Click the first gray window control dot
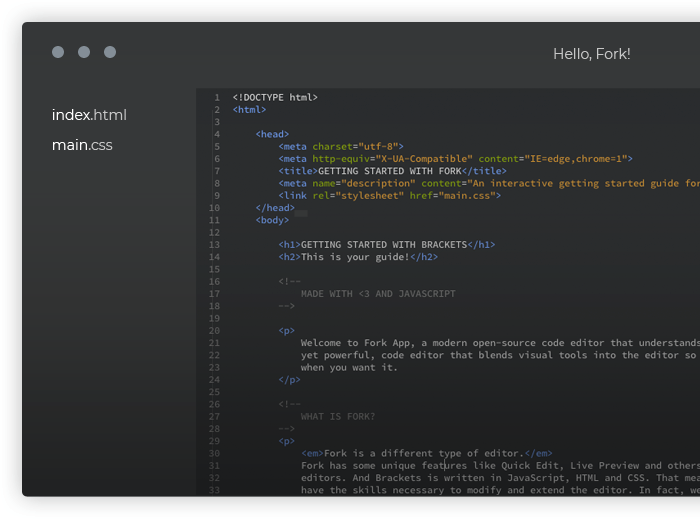This screenshot has height=519, width=700. [x=58, y=52]
